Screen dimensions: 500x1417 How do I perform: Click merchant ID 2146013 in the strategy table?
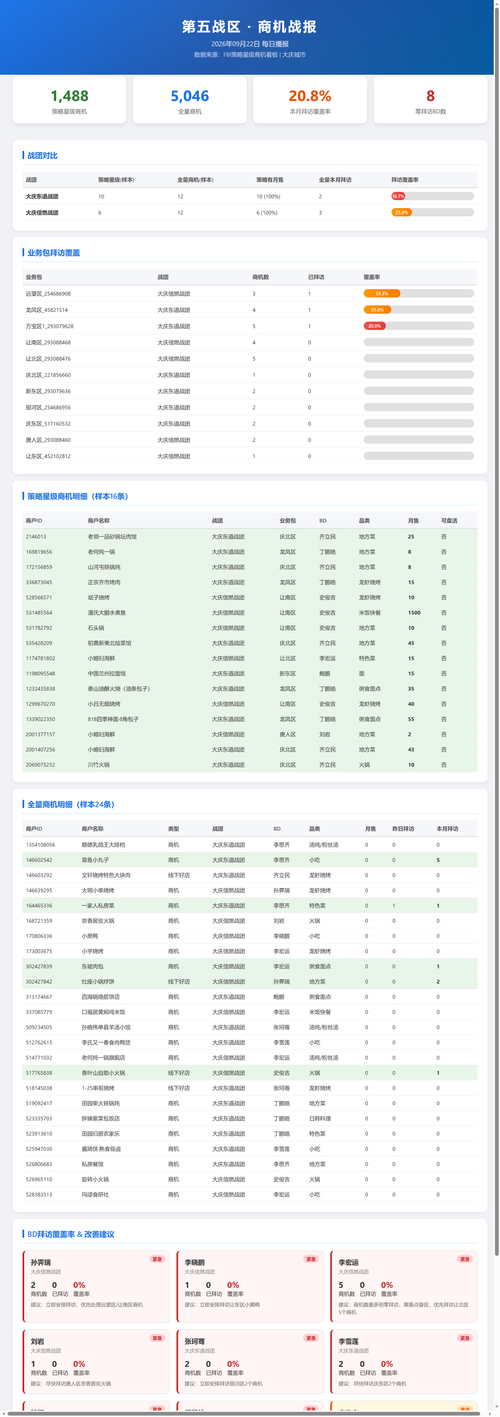[x=35, y=537]
